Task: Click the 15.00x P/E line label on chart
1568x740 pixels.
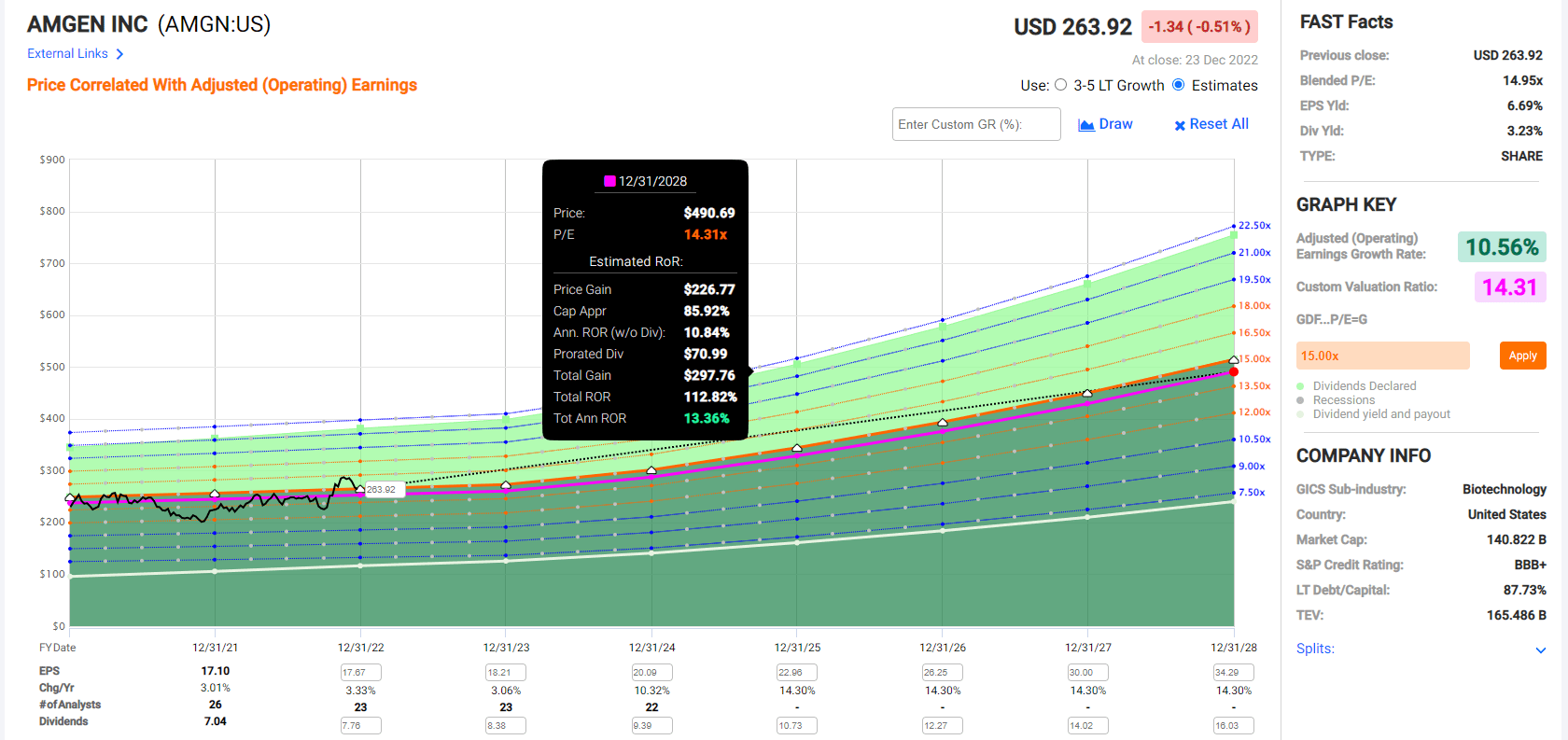Action: coord(1254,359)
